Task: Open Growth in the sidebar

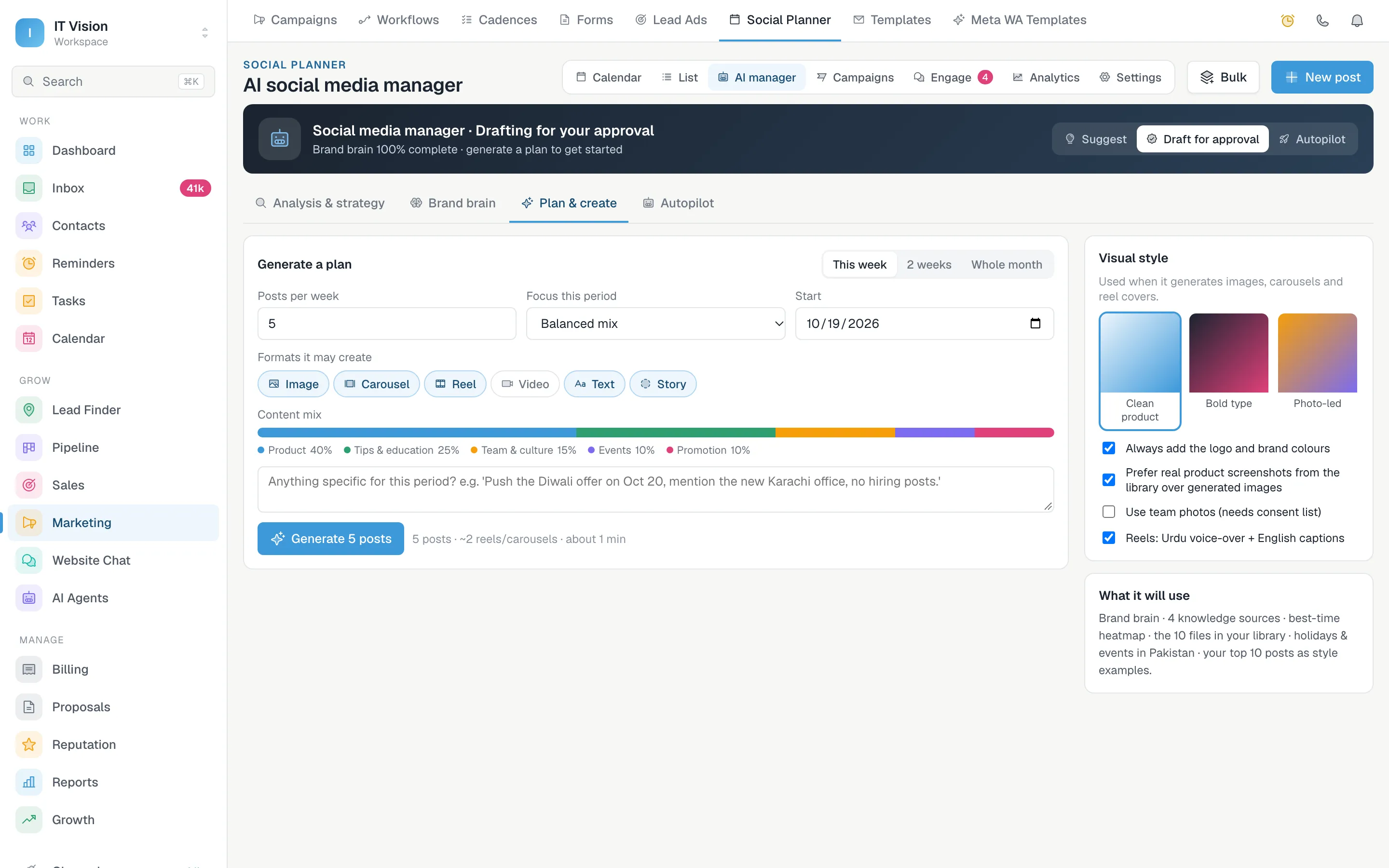Action: point(113,820)
